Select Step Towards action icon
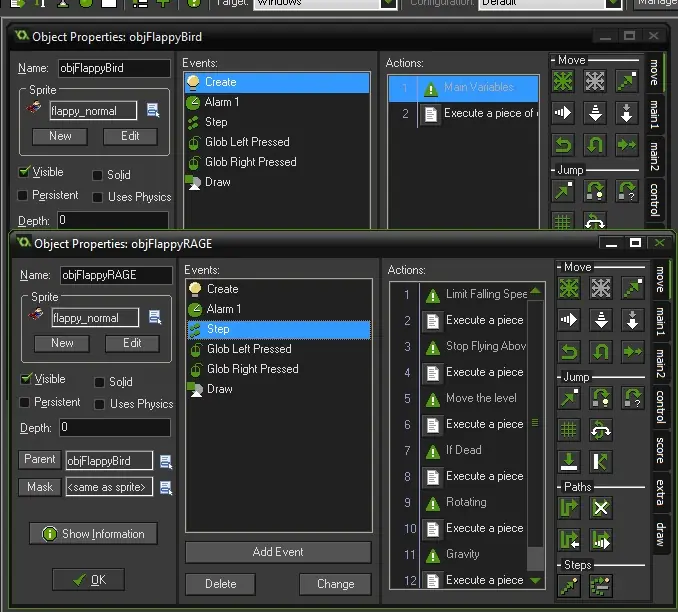 [569, 586]
